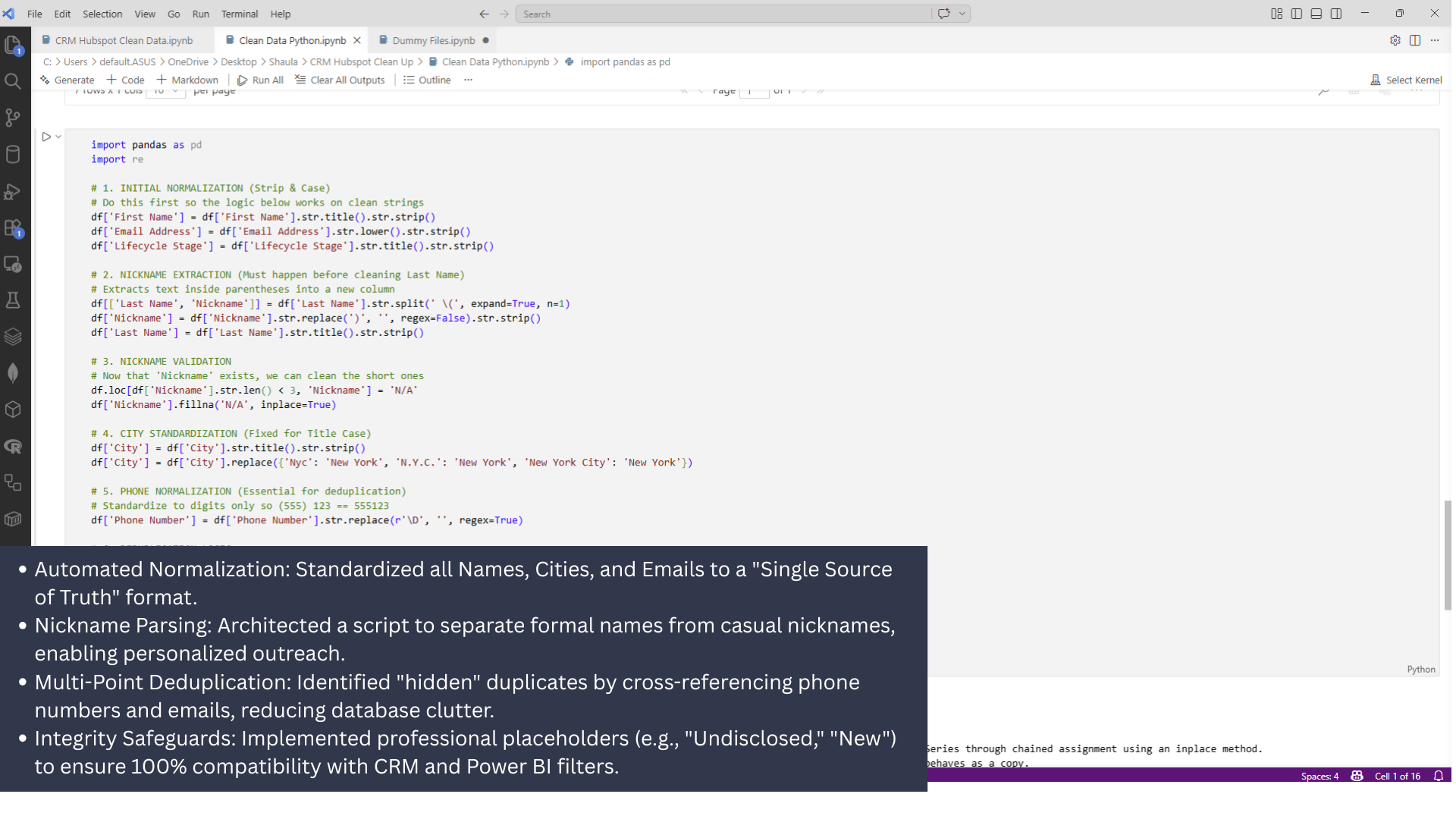Toggle the primary side bar
Image resolution: width=1456 pixels, height=819 pixels.
1297,14
